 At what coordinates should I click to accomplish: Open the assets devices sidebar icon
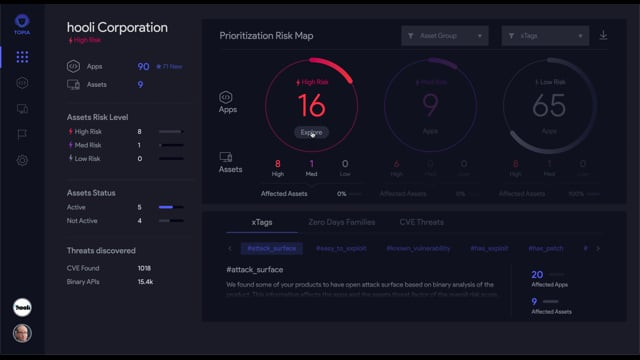[x=22, y=109]
